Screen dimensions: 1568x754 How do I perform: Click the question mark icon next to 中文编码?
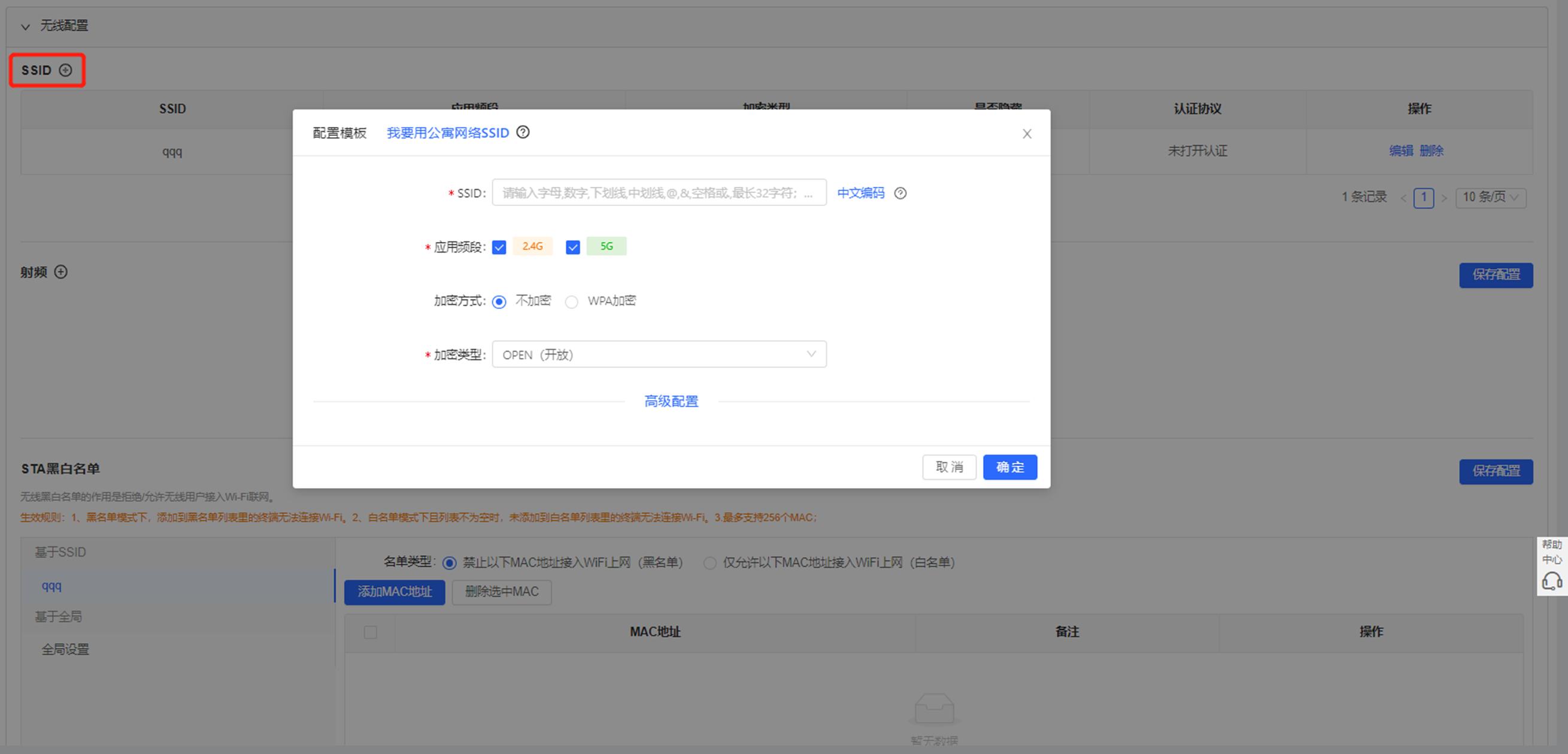[x=900, y=193]
